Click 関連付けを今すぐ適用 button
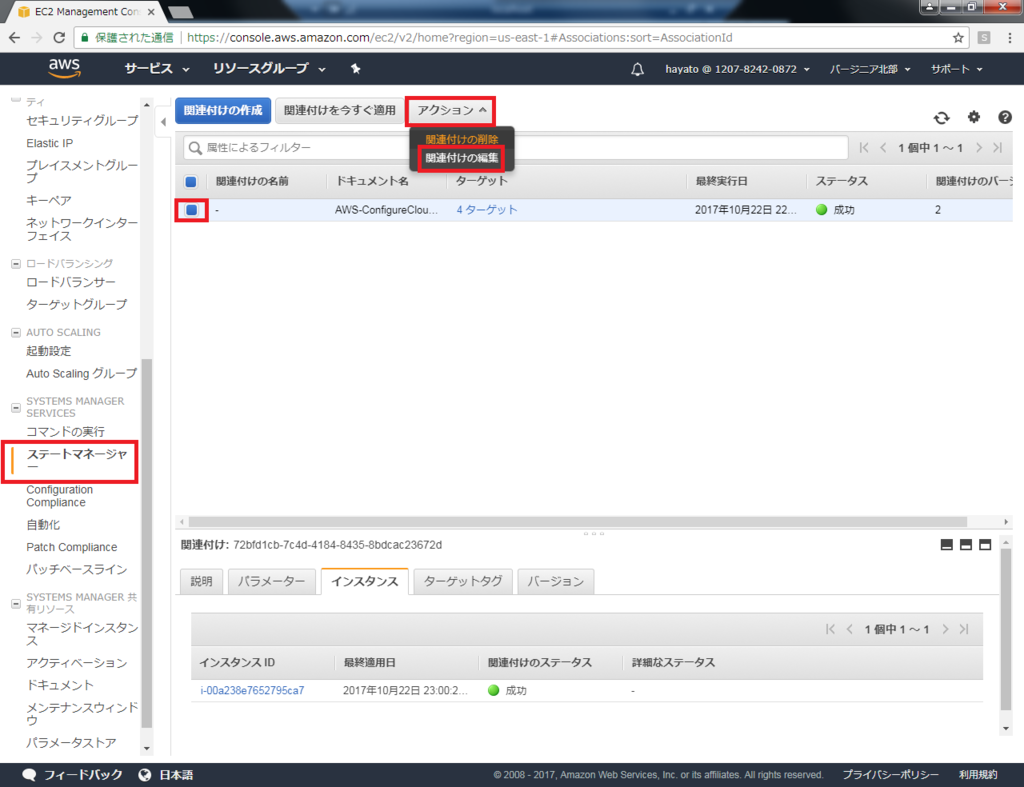The image size is (1024, 787). point(340,110)
